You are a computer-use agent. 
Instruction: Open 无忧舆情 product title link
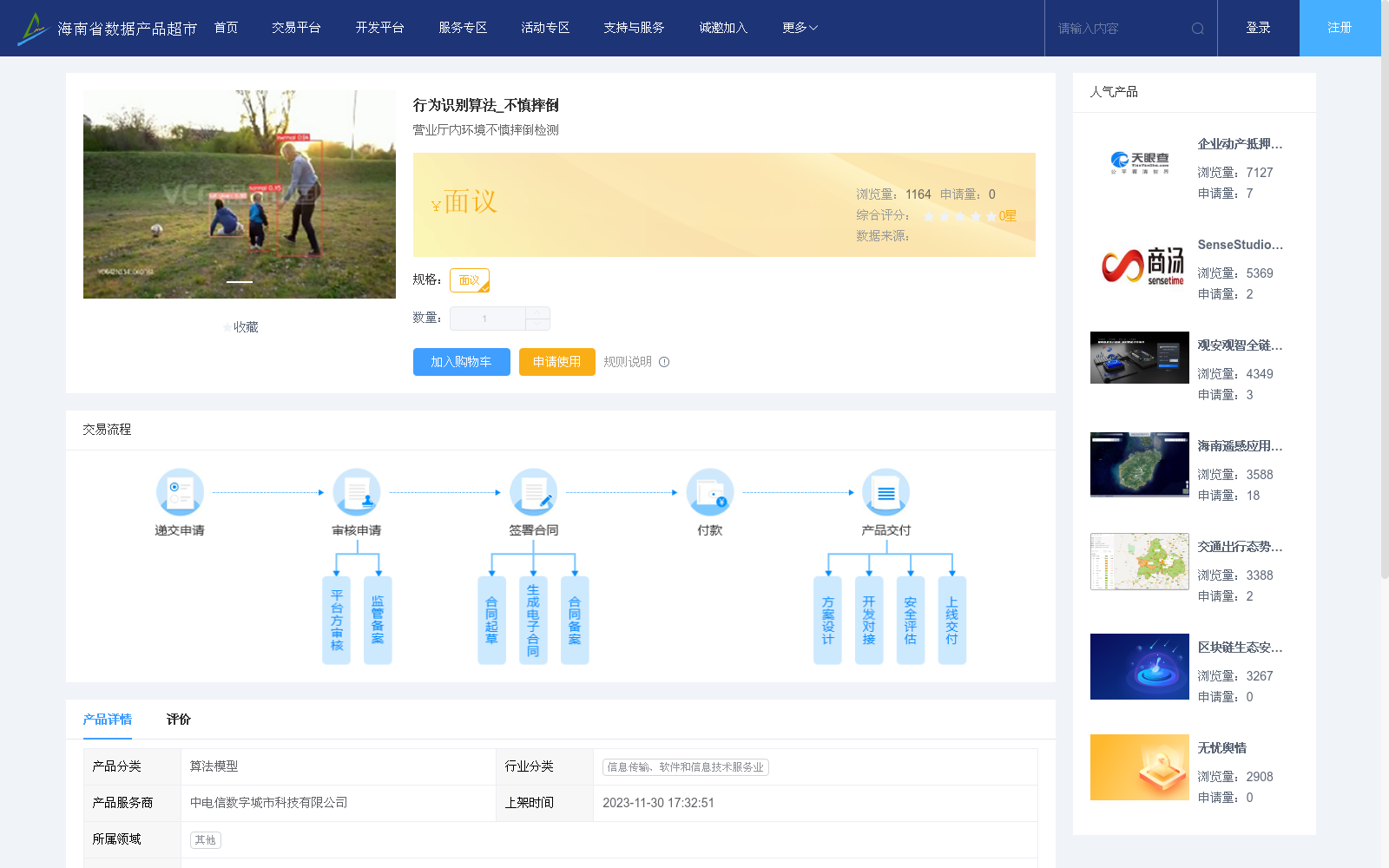point(1222,748)
